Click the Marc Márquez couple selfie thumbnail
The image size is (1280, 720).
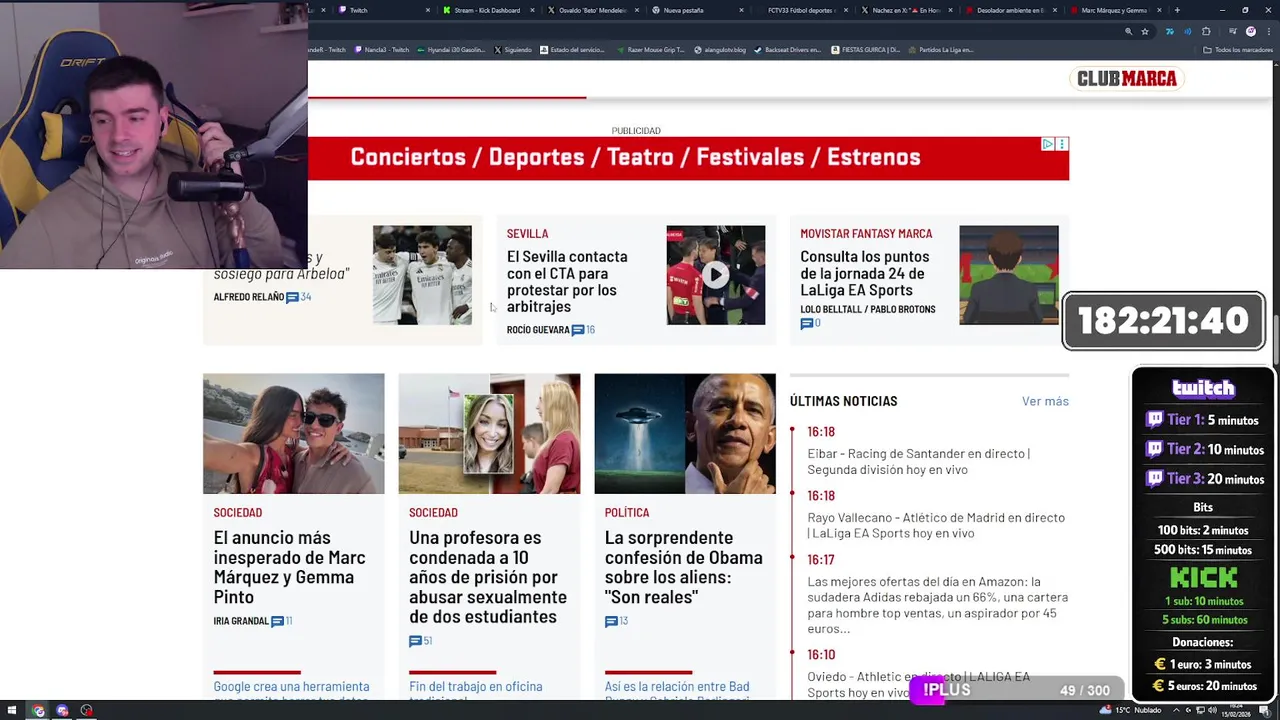(293, 433)
